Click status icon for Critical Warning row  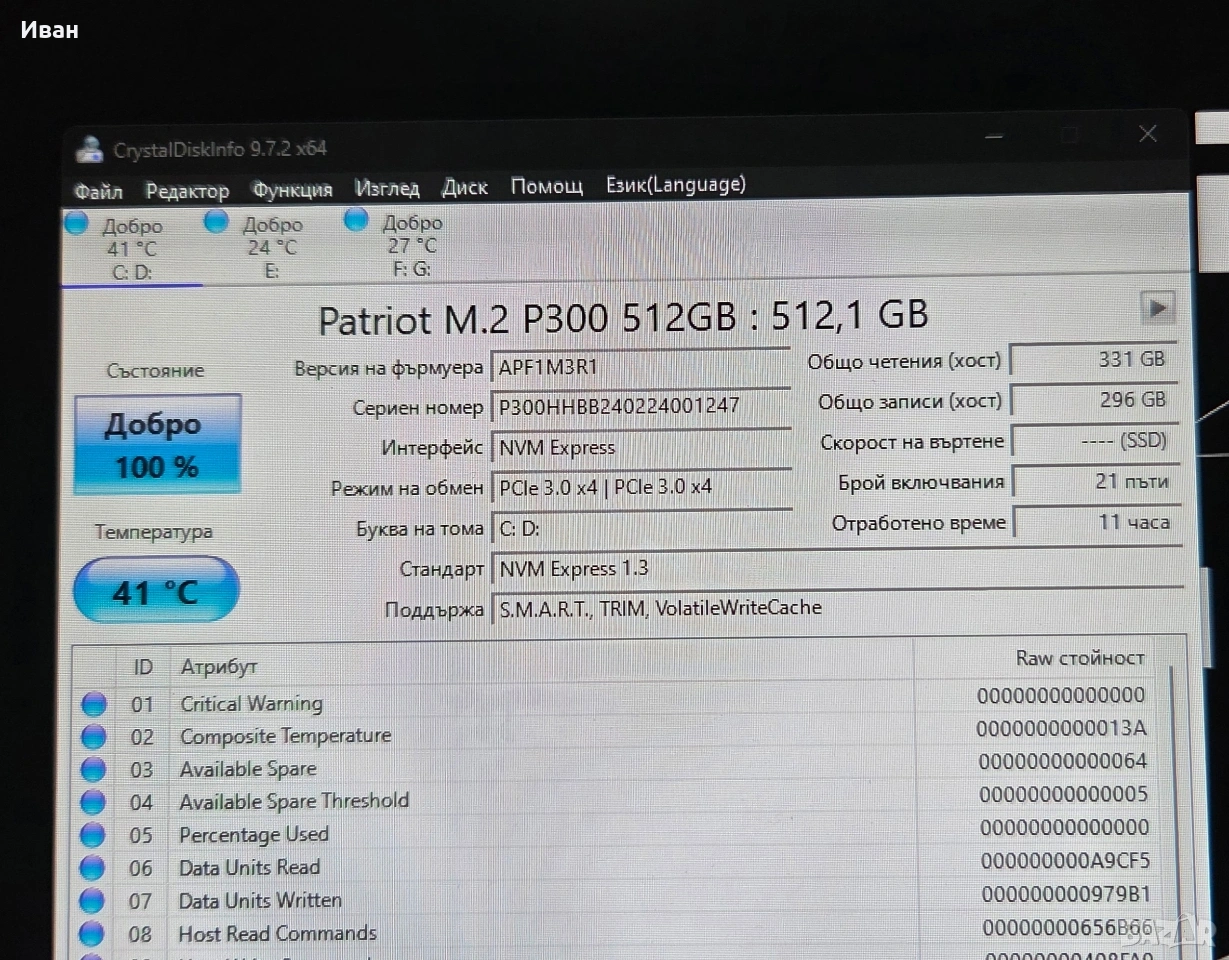point(93,704)
